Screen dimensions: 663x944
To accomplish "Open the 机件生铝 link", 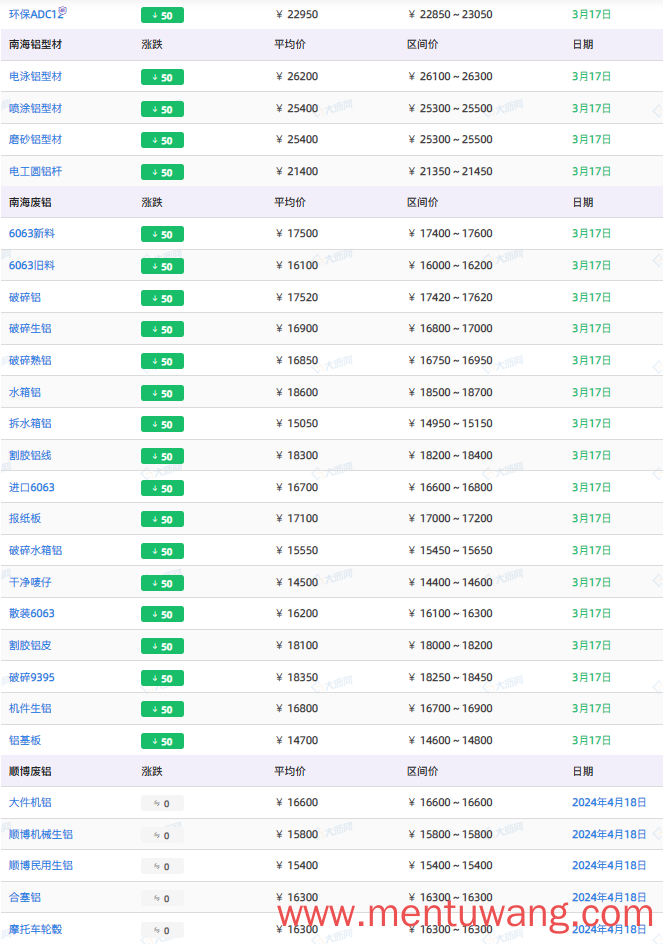I will pyautogui.click(x=30, y=709).
